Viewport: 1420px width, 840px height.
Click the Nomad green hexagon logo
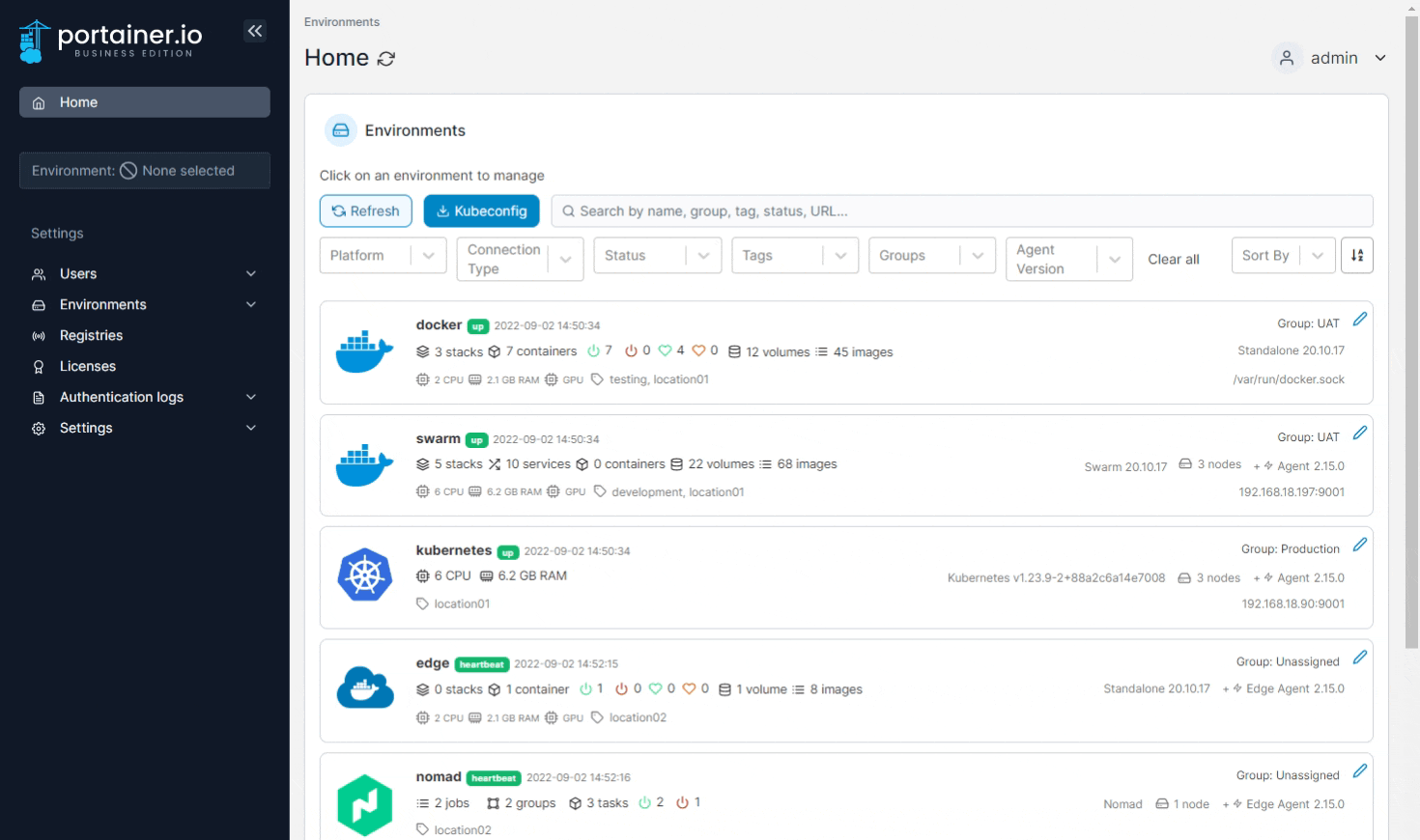(x=364, y=805)
